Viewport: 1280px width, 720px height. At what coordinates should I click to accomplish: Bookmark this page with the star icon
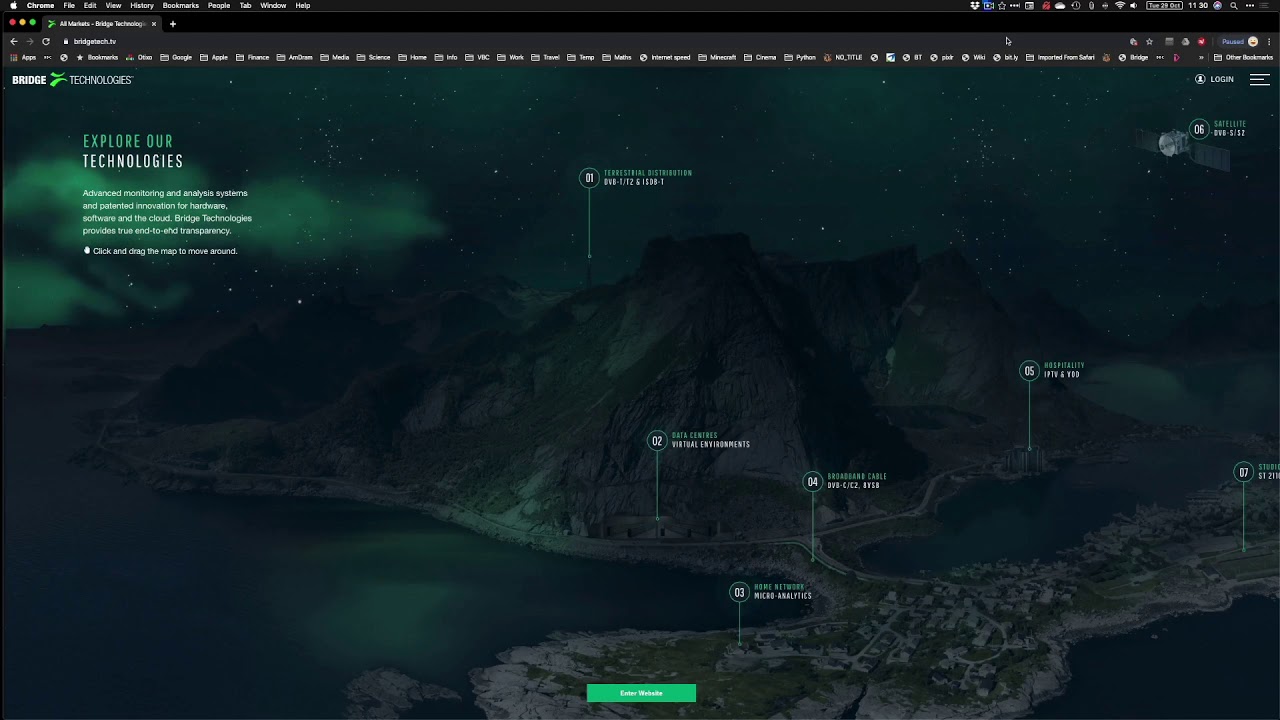1149,41
